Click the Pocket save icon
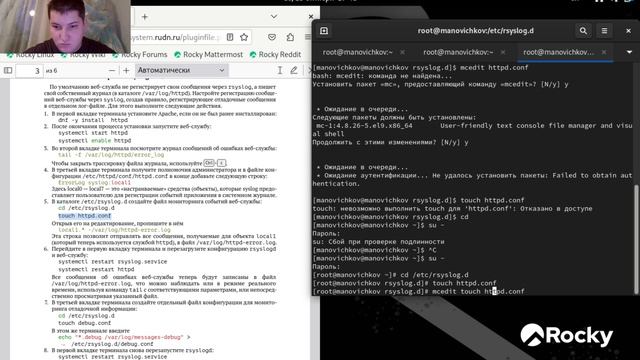Image resolution: width=640 pixels, height=360 pixels. coord(272,37)
